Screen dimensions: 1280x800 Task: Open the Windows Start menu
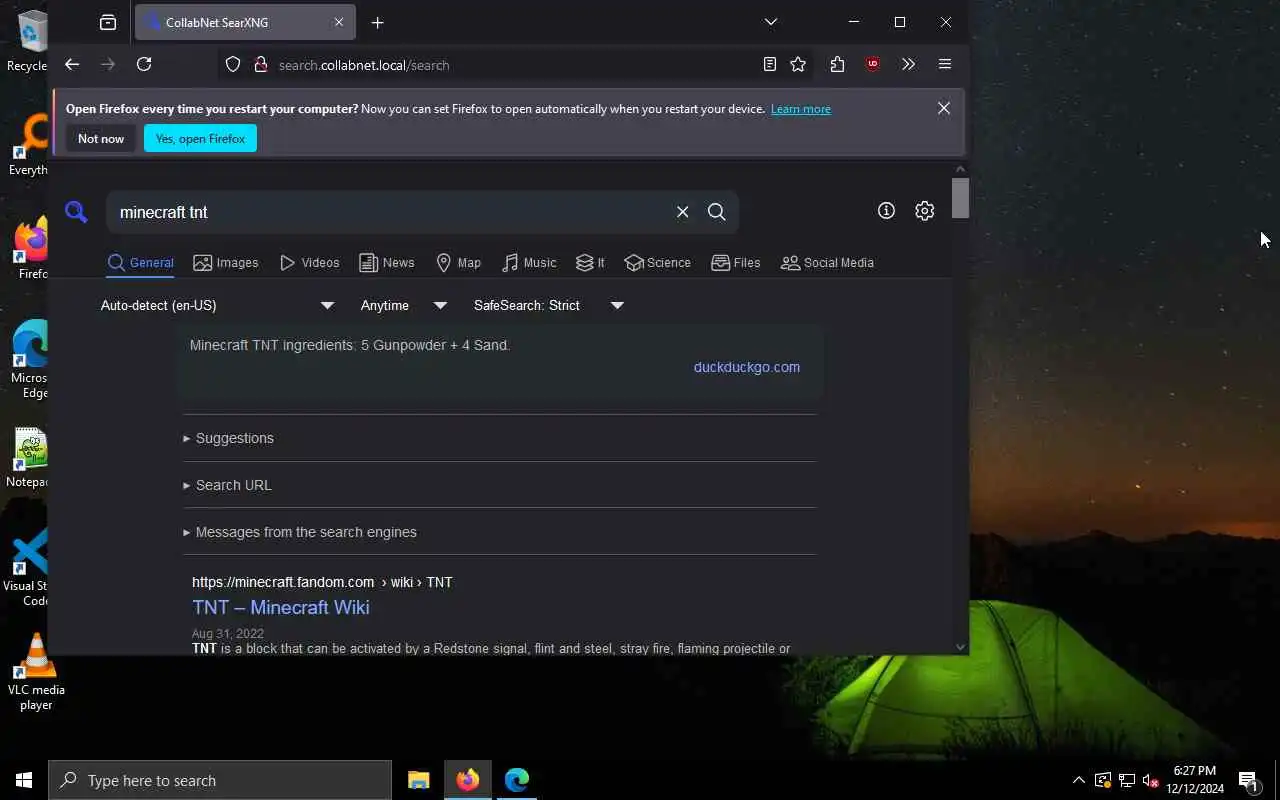coord(24,780)
